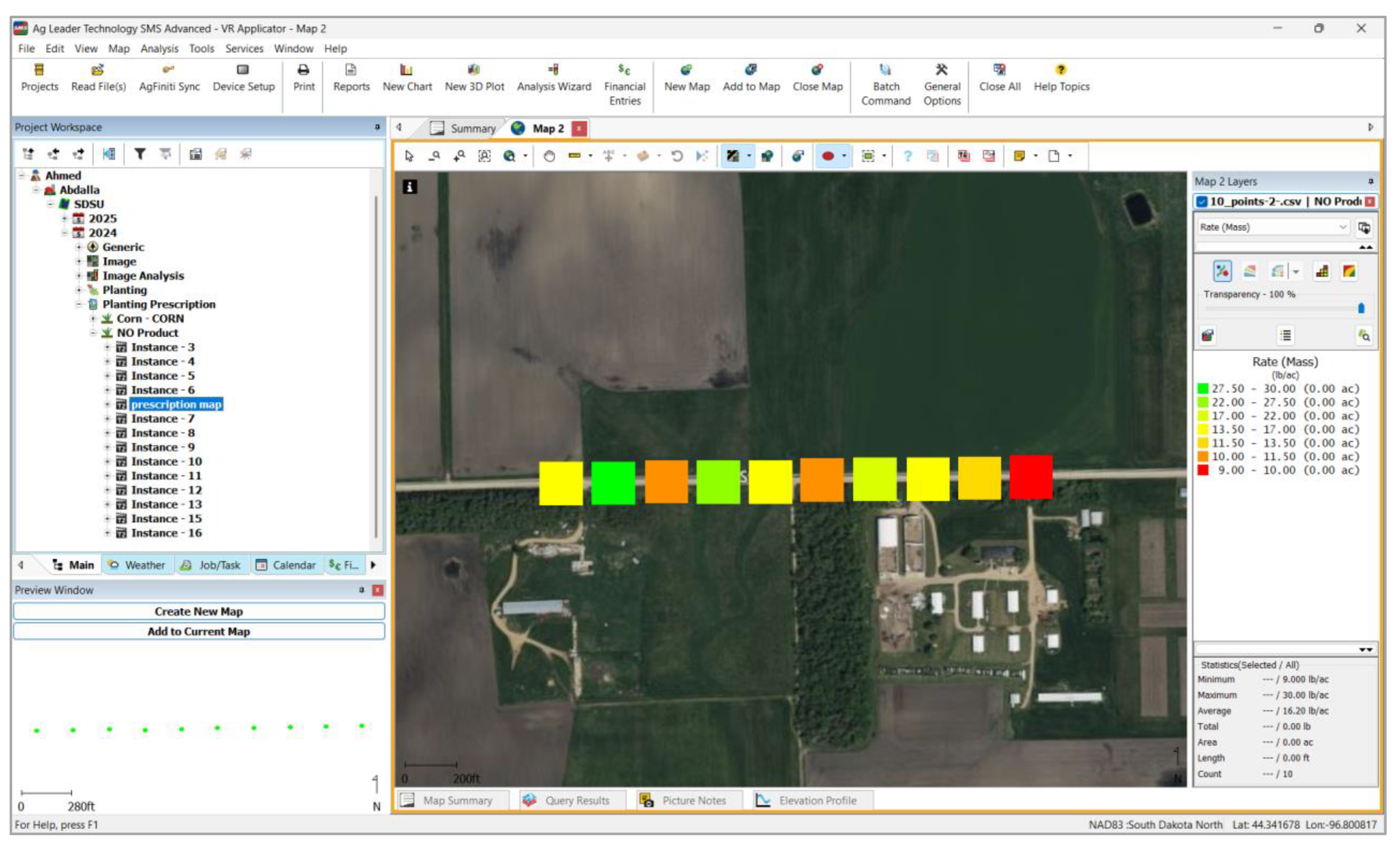Viewport: 1400px width, 848px height.
Task: Pin the Map 2 Layers panel
Action: point(1371,182)
